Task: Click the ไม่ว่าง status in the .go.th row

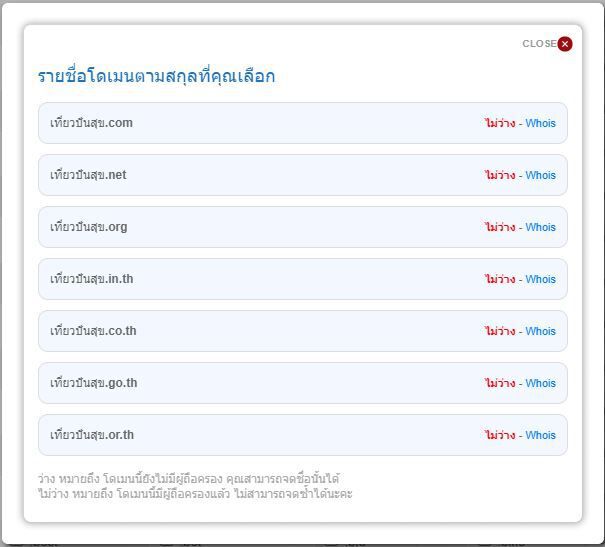Action: (x=500, y=383)
